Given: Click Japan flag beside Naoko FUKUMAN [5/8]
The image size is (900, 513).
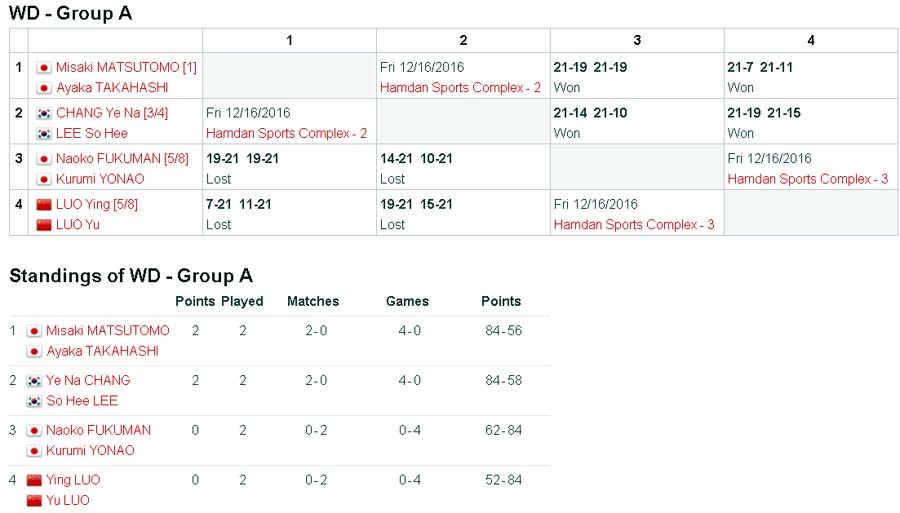Looking at the screenshot, I should pyautogui.click(x=43, y=159).
